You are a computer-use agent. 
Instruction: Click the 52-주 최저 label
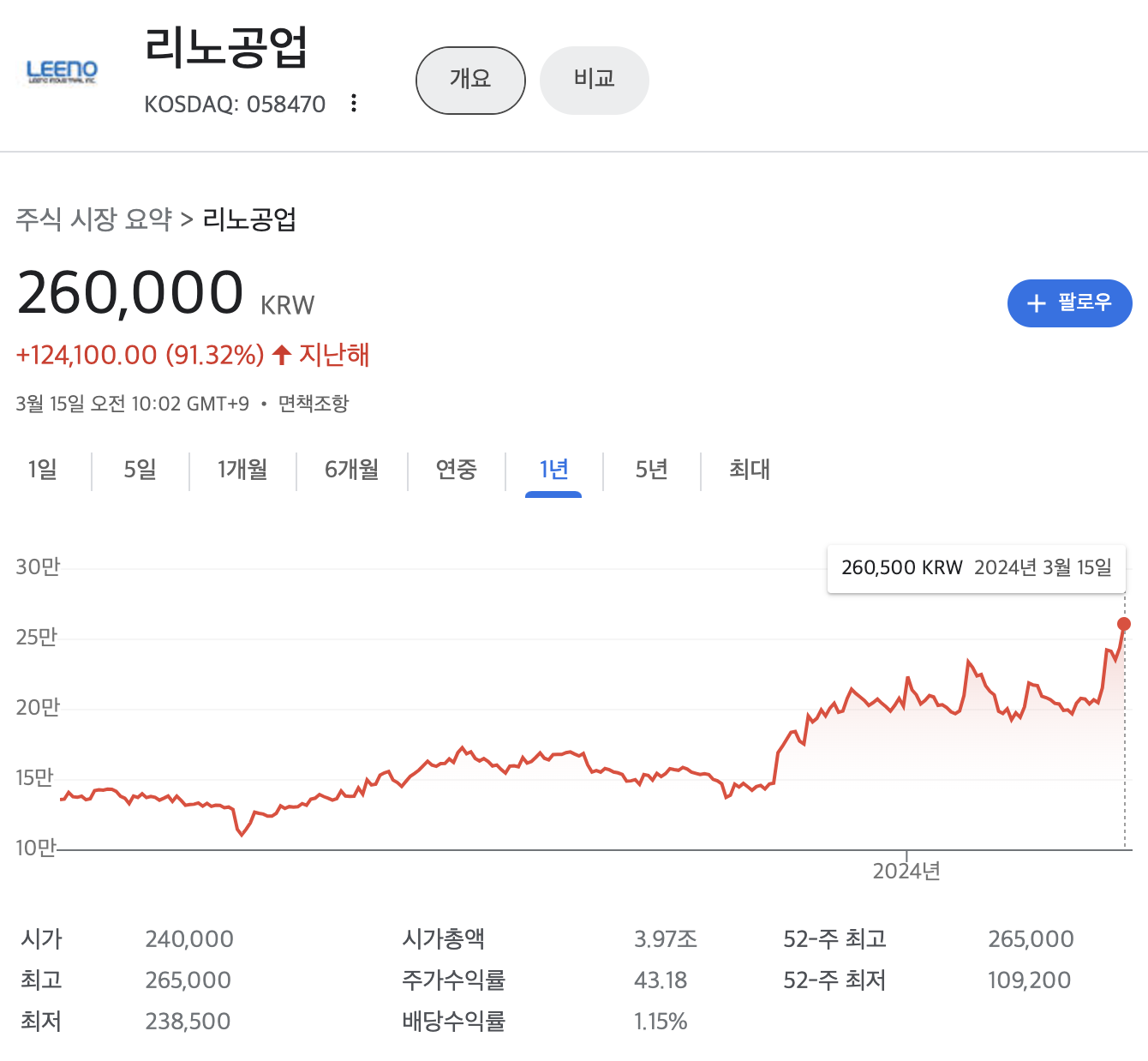[x=834, y=980]
